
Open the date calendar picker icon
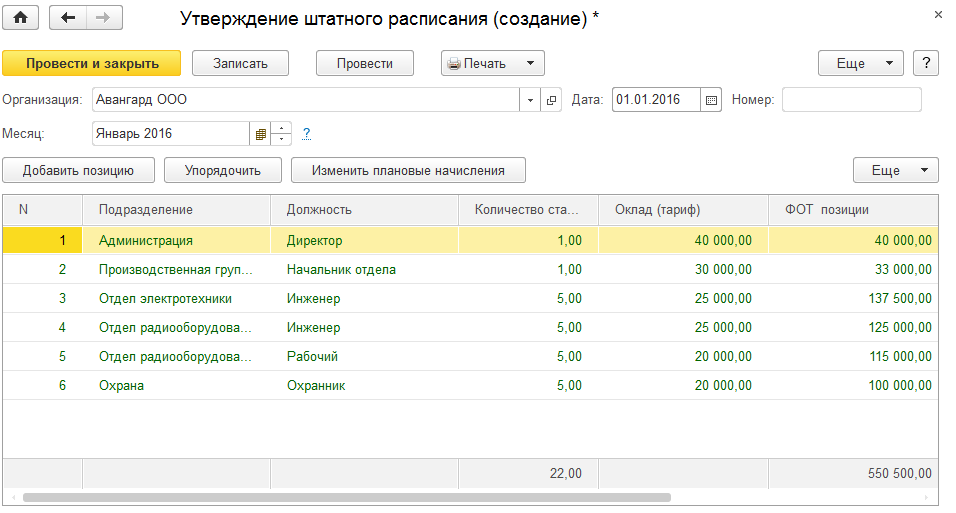(x=711, y=100)
